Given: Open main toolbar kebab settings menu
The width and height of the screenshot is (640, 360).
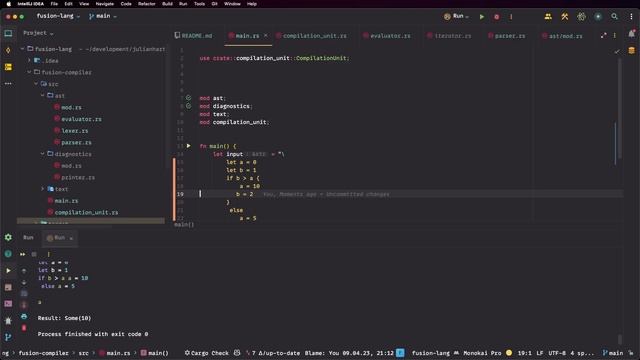Looking at the screenshot, I should [x=631, y=17].
